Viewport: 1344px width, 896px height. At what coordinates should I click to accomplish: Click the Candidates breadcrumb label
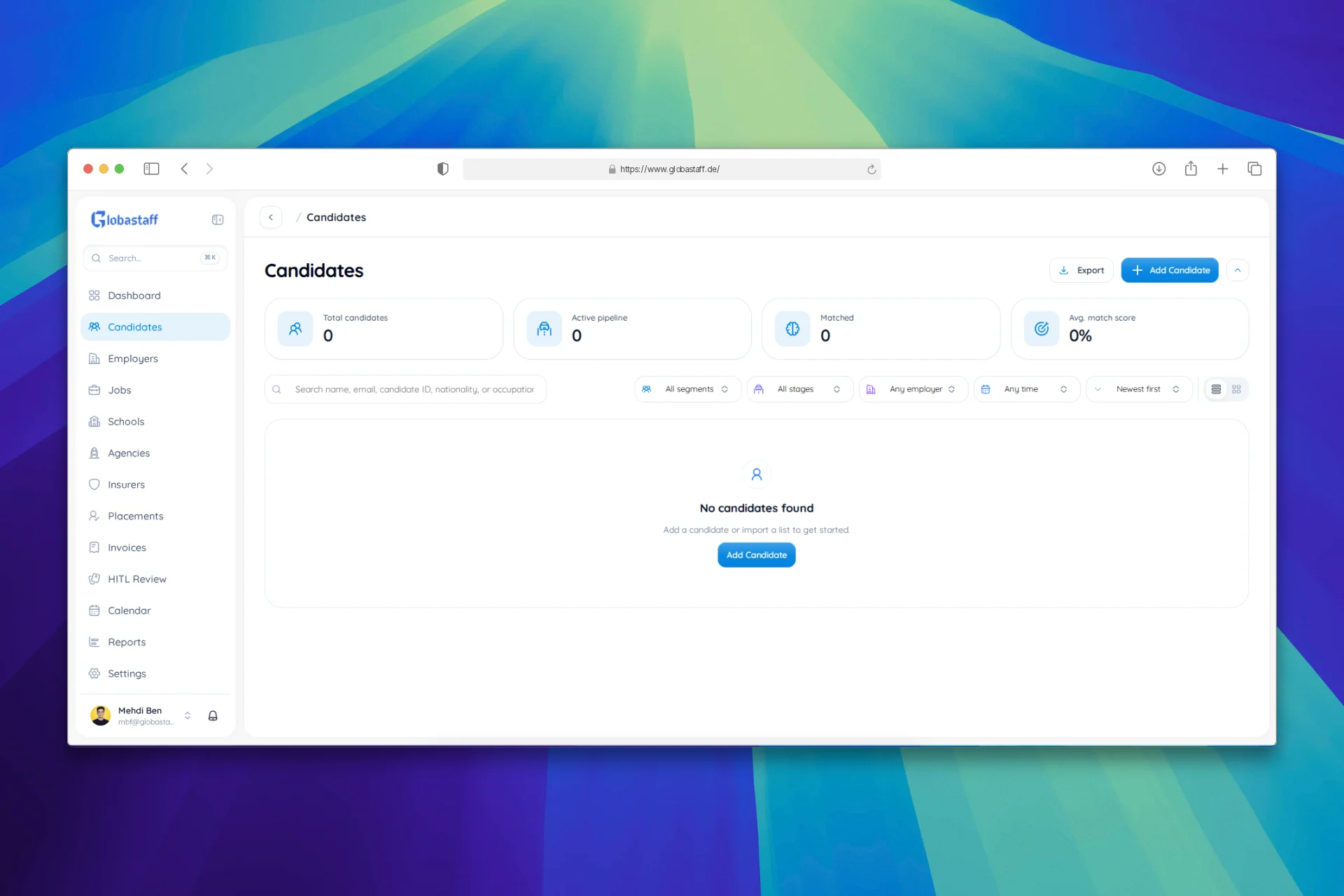click(x=336, y=218)
